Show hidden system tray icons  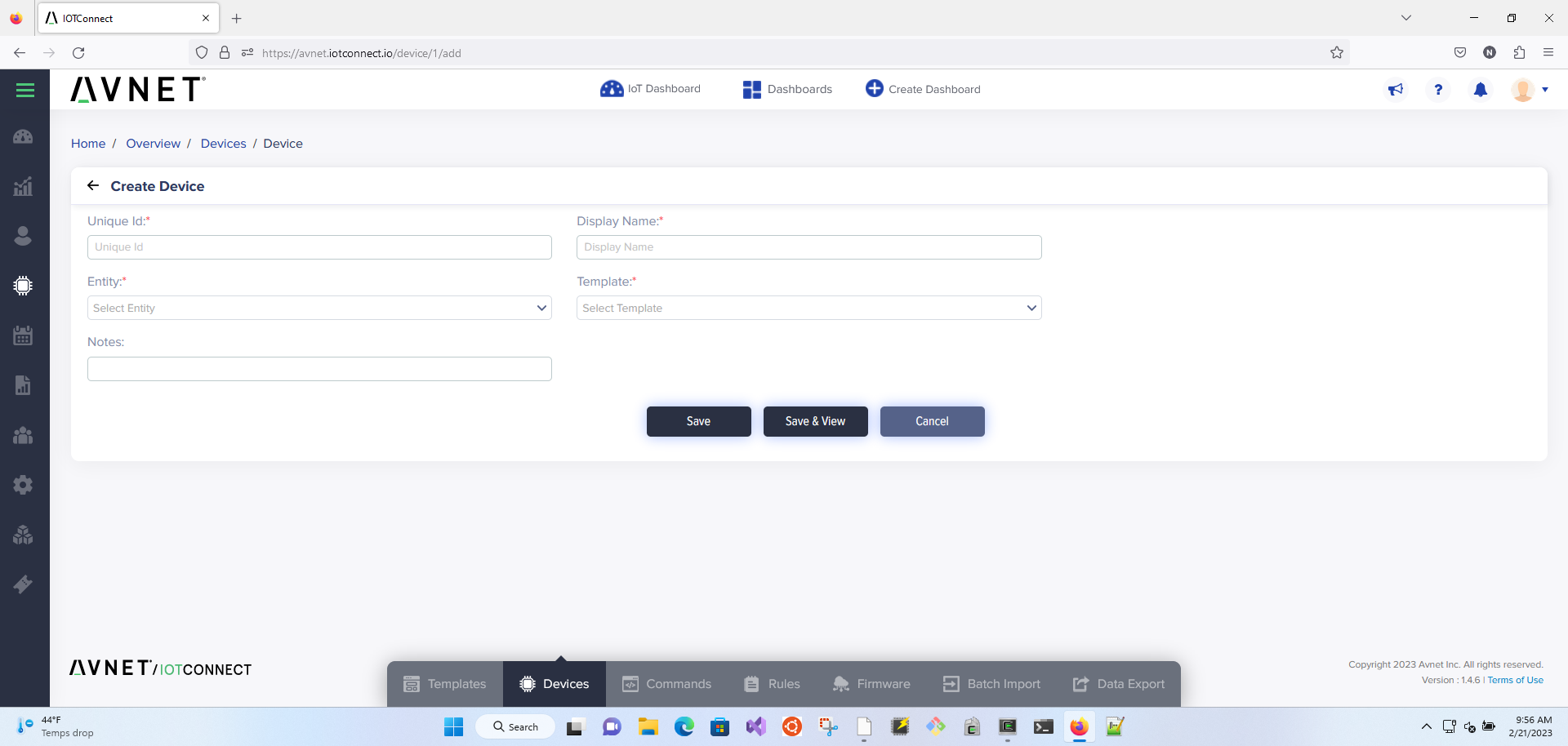(x=1426, y=726)
